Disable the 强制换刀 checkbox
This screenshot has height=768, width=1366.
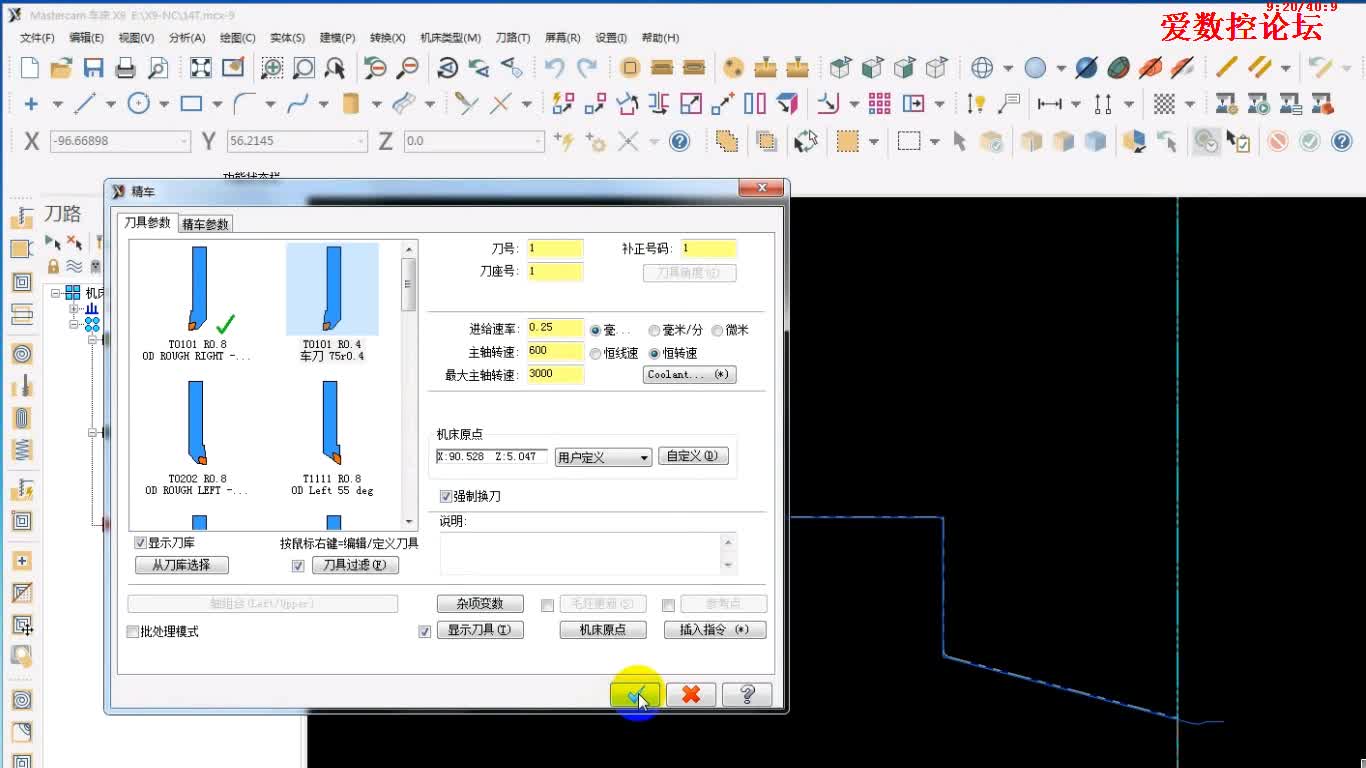coord(445,496)
